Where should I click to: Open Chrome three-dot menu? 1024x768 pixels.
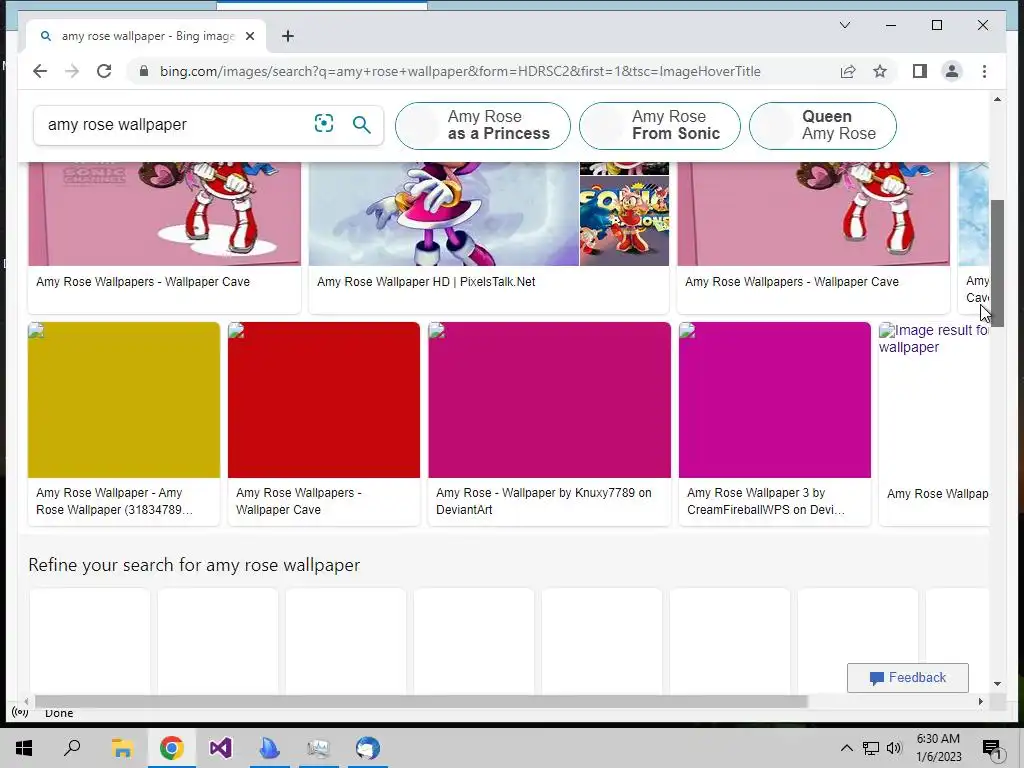tap(984, 71)
